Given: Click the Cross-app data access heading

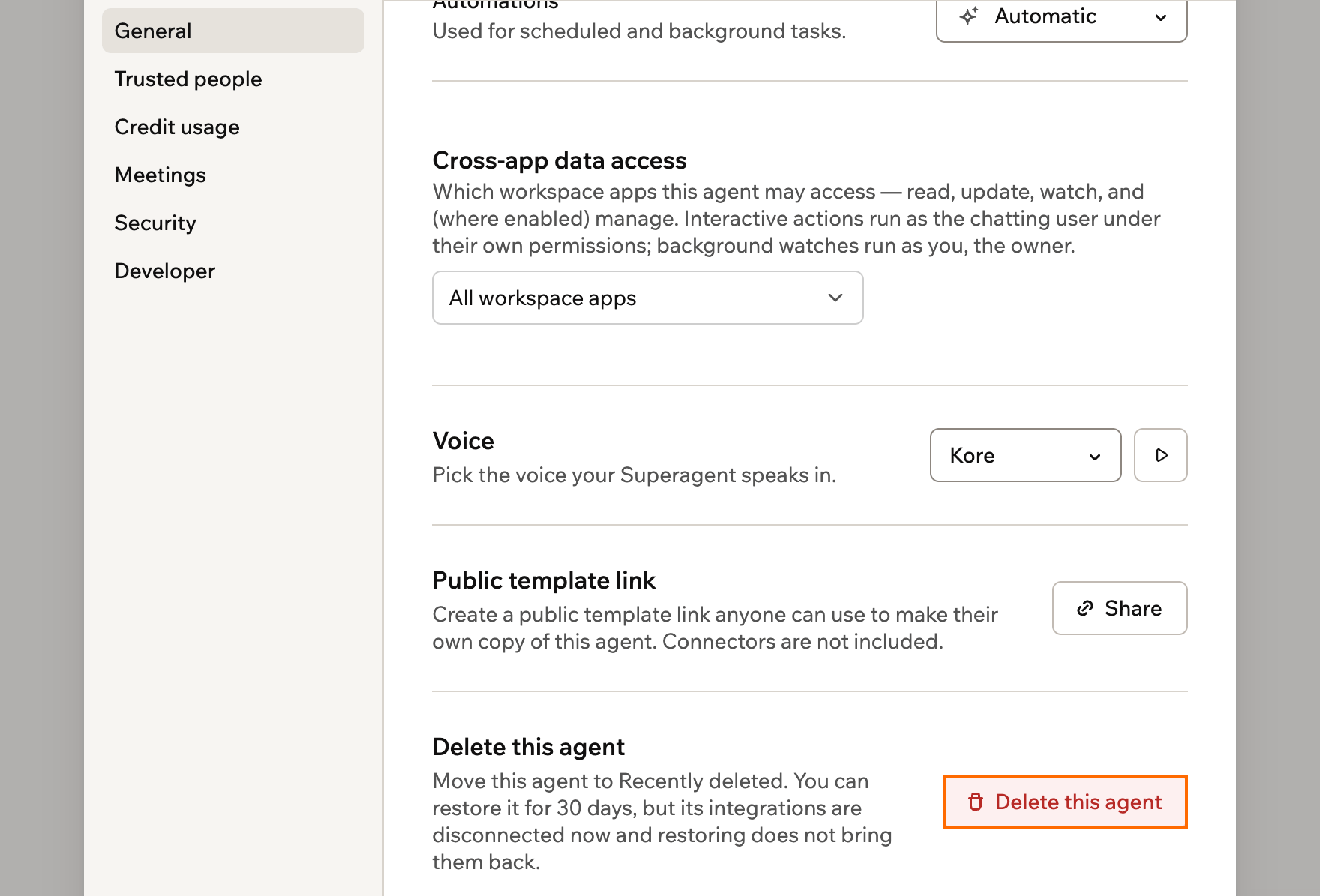Looking at the screenshot, I should point(559,160).
